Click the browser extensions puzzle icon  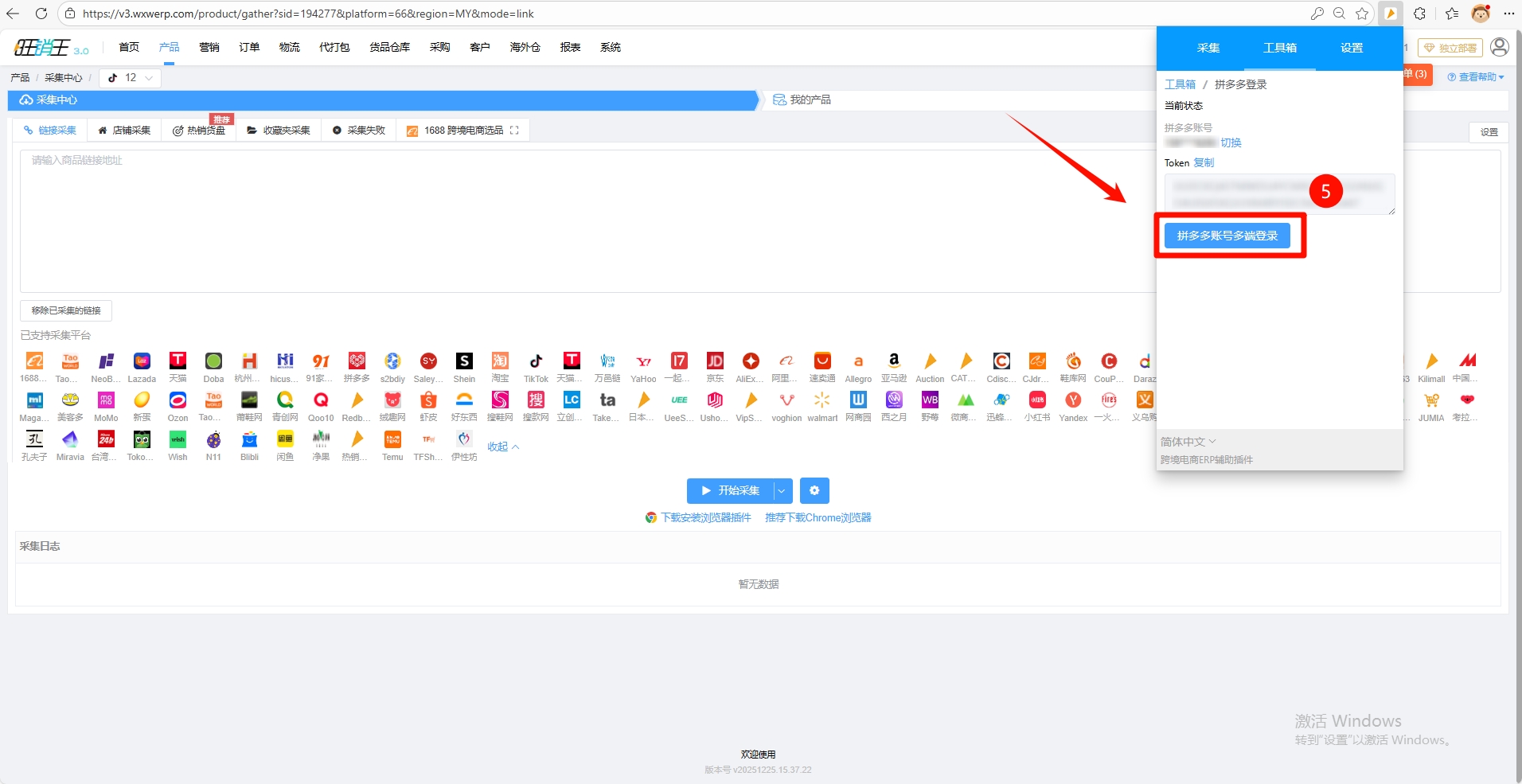[x=1419, y=14]
